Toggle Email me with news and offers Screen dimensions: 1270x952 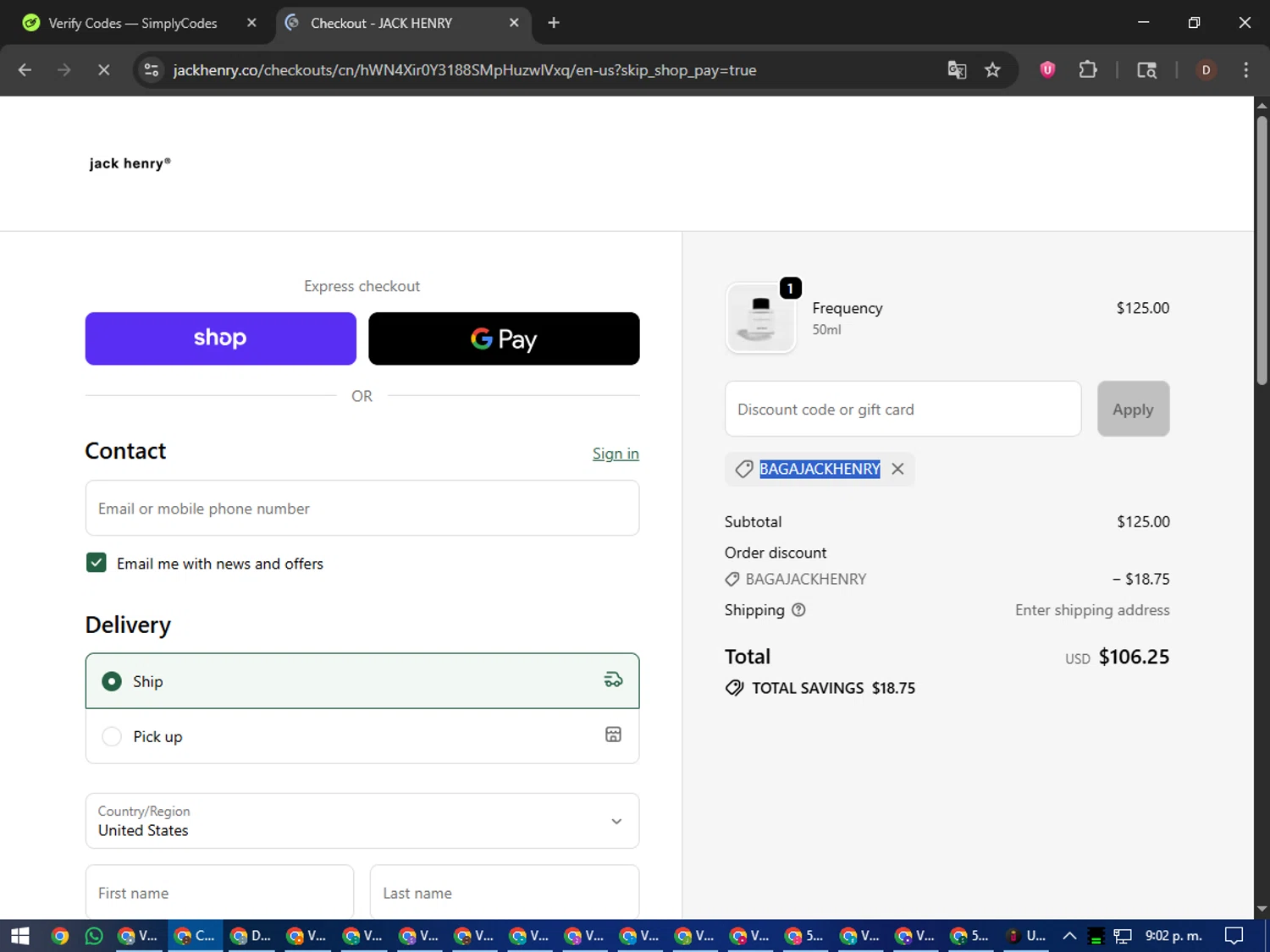97,563
